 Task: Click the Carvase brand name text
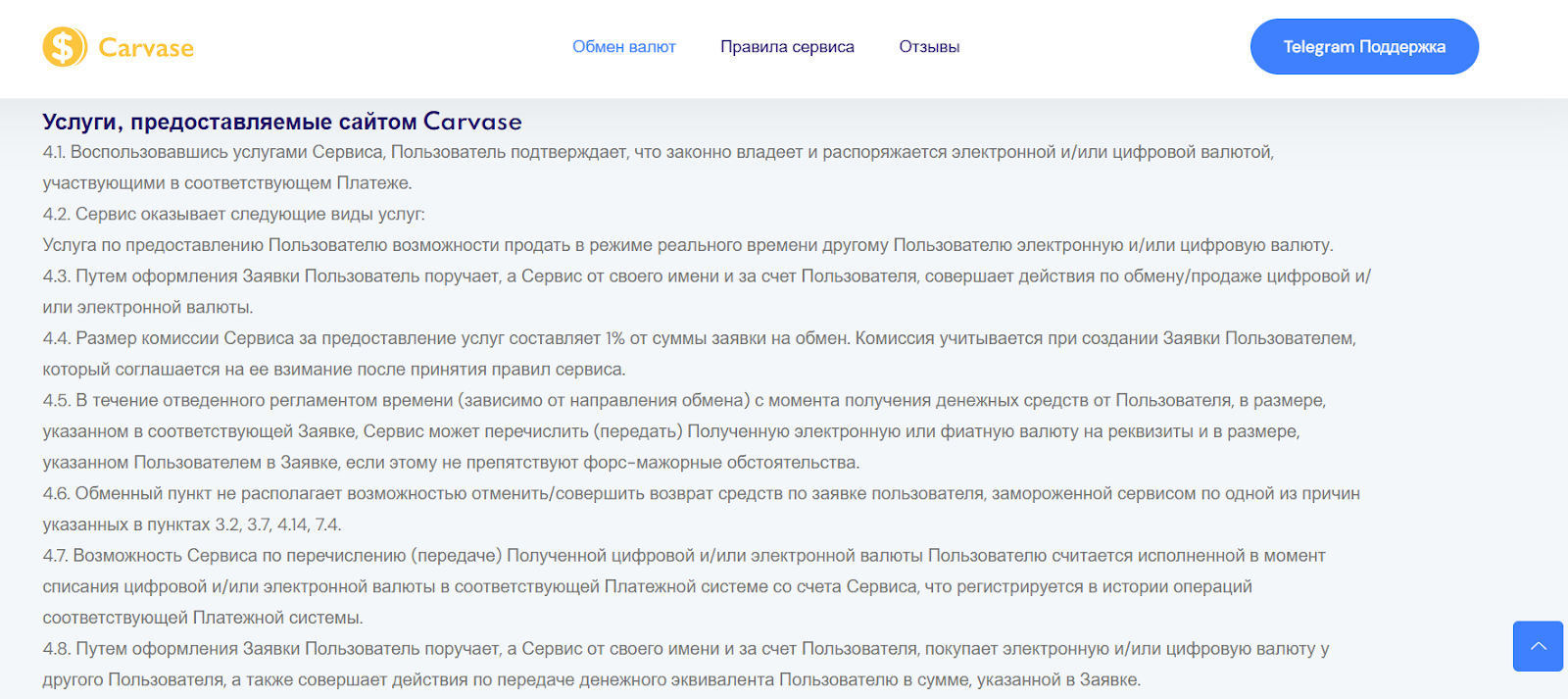(146, 48)
